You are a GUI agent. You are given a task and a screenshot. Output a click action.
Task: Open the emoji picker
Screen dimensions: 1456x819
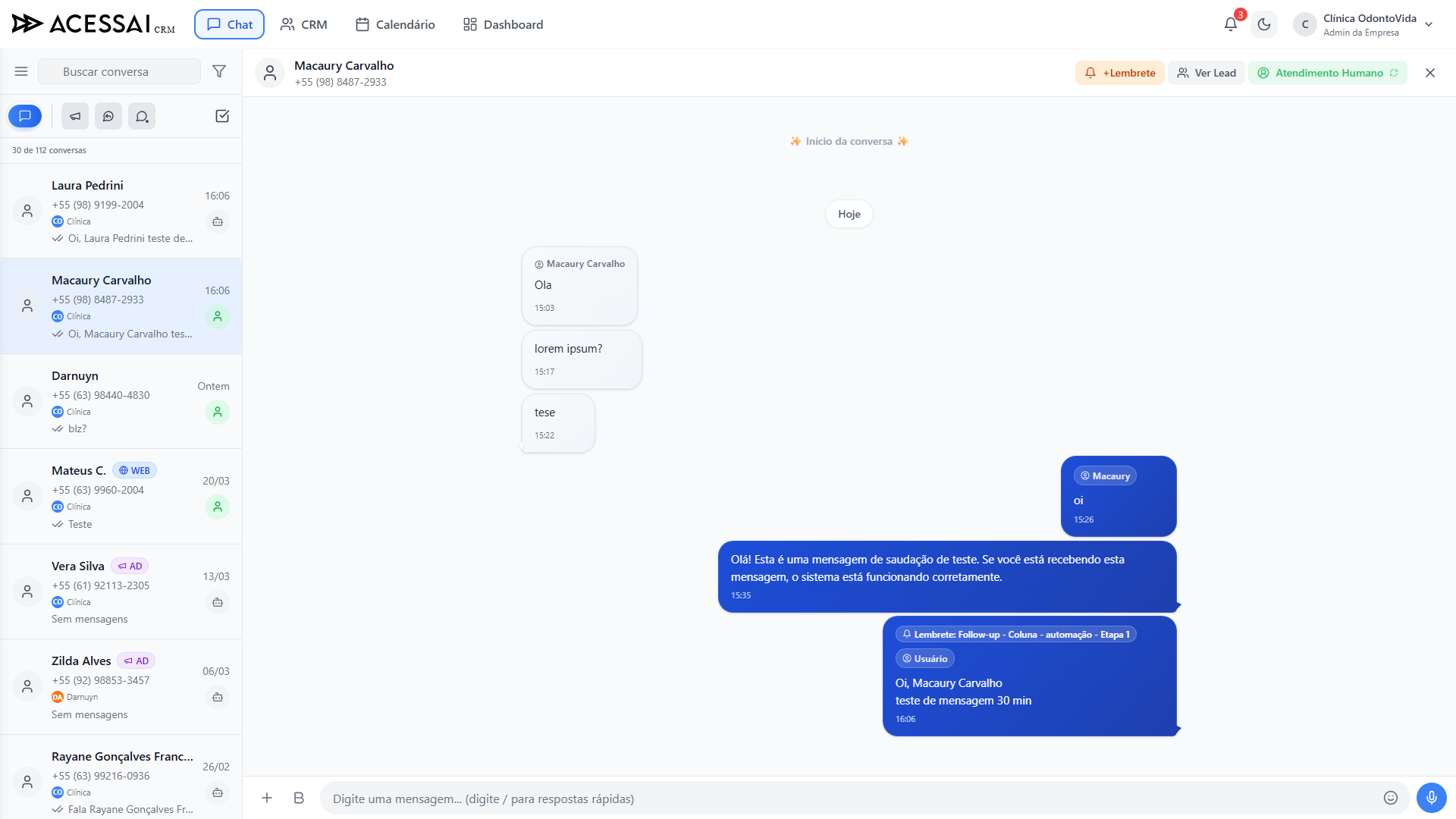point(1391,798)
